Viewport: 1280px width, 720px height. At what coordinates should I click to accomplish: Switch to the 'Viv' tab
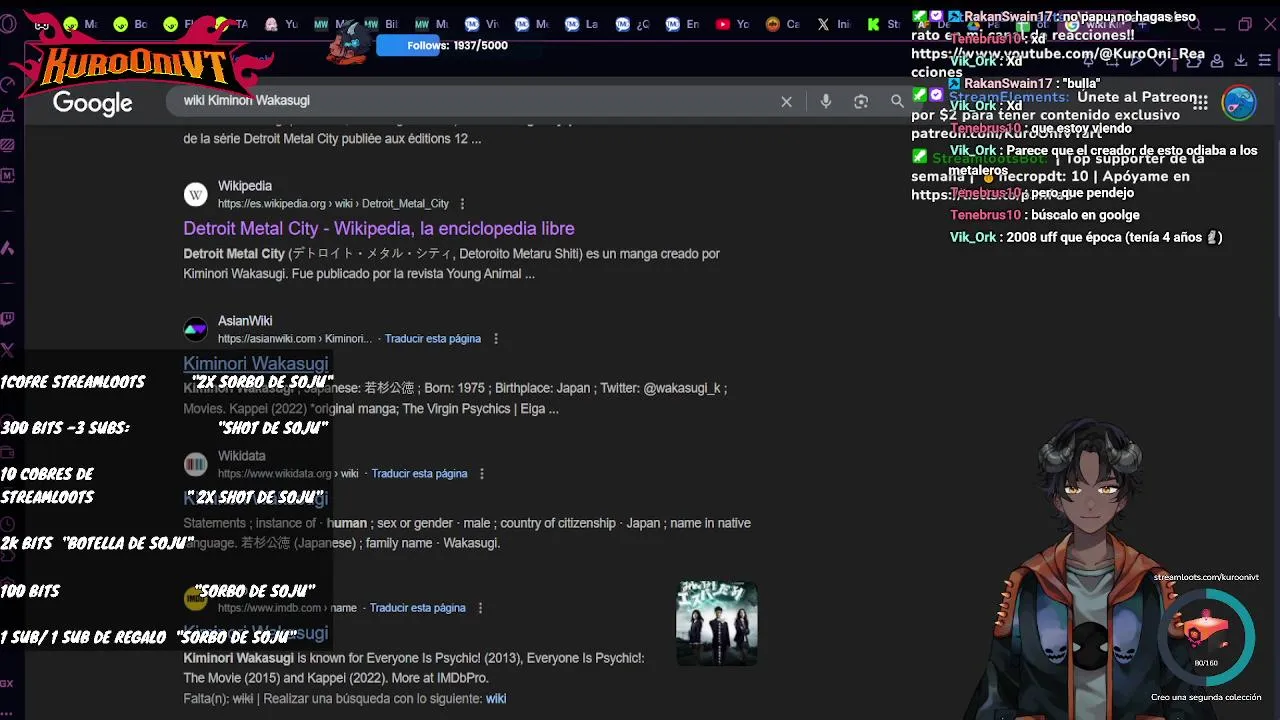[x=482, y=24]
